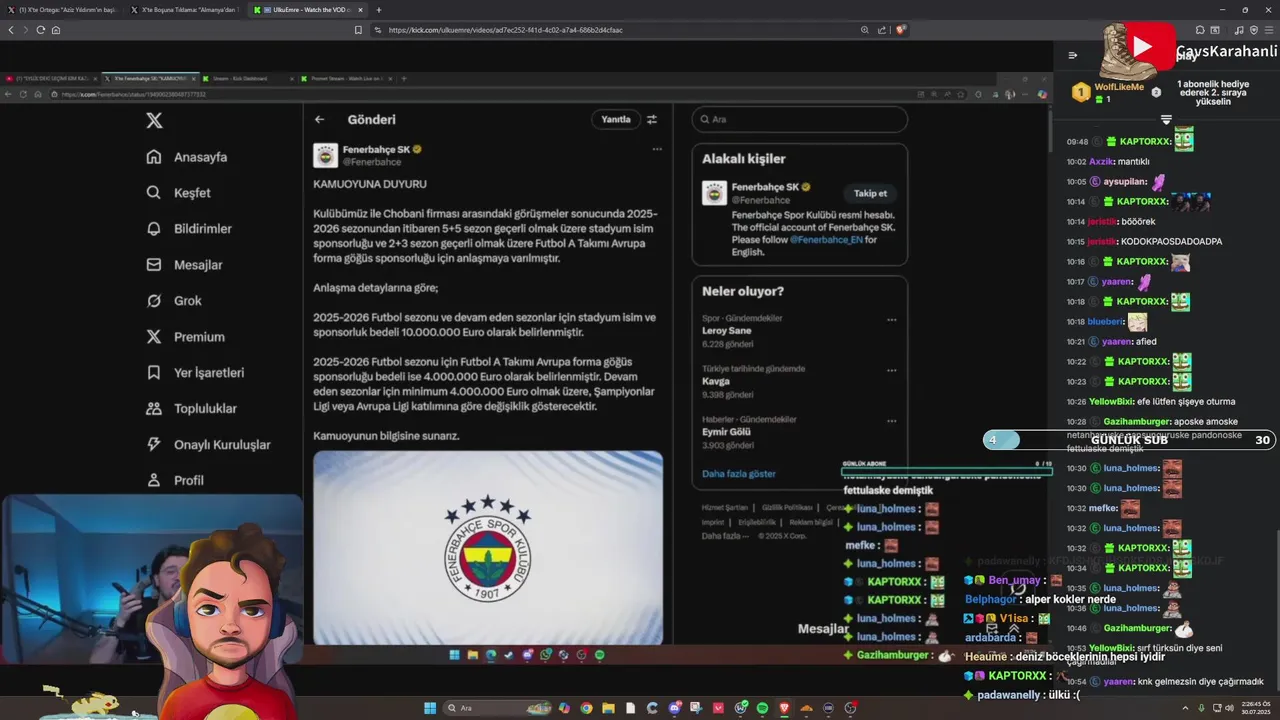Open more menu for Eymir Gölü trend

coord(891,421)
